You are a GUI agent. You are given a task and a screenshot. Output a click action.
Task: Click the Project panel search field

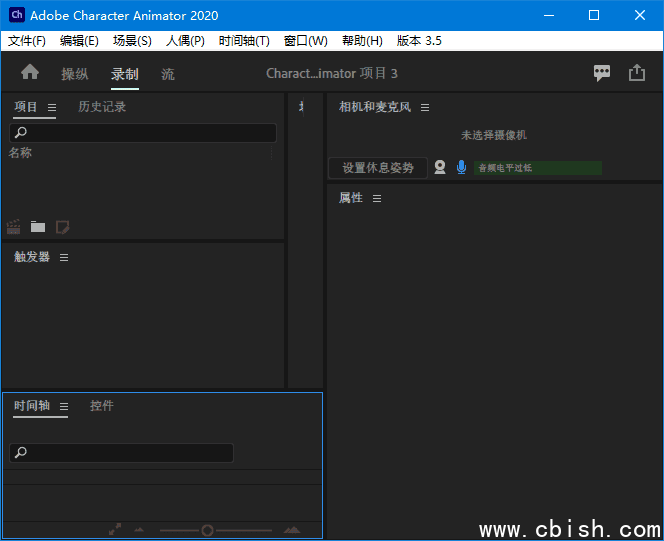click(x=143, y=132)
